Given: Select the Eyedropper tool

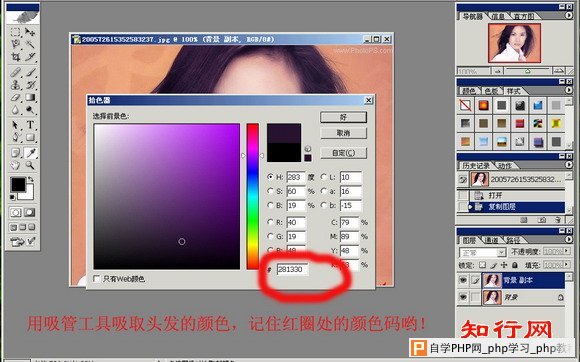Looking at the screenshot, I should tap(30, 153).
